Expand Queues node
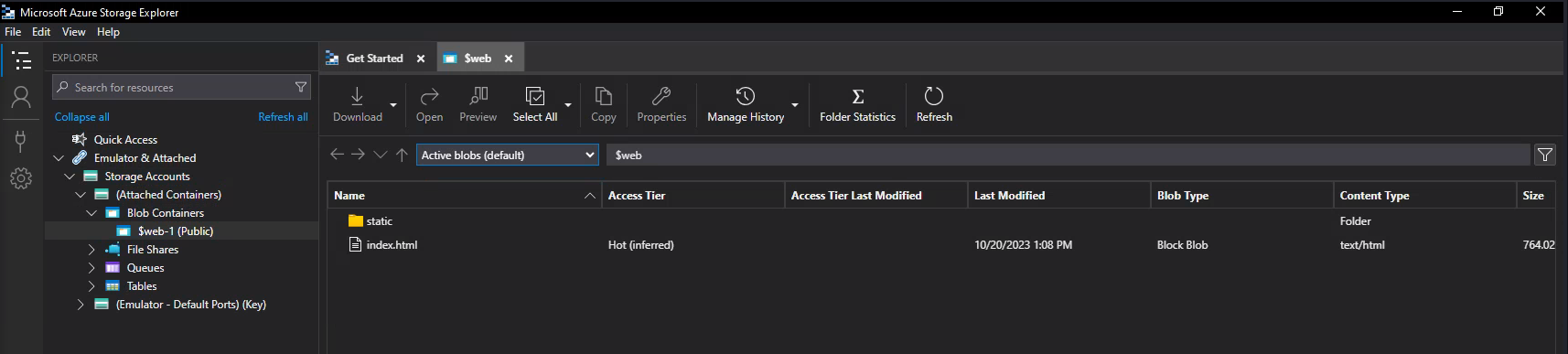This screenshot has height=354, width=1568. (91, 268)
